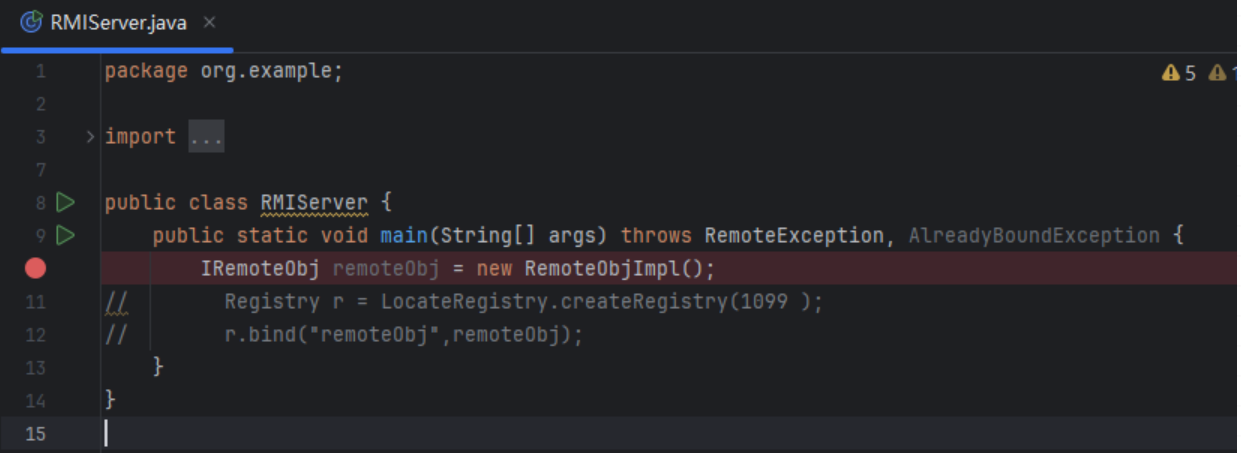This screenshot has height=453, width=1241.
Task: Click the Java class icon in the tab
Action: point(31,22)
